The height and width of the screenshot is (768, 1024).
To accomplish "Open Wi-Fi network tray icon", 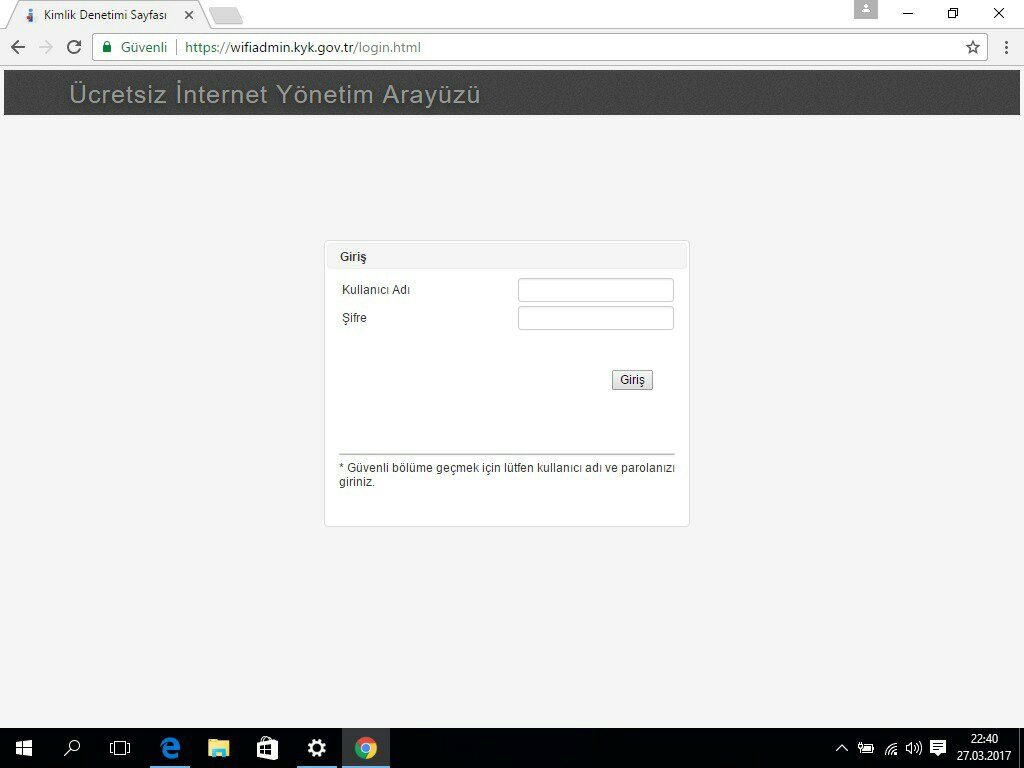I will 891,748.
